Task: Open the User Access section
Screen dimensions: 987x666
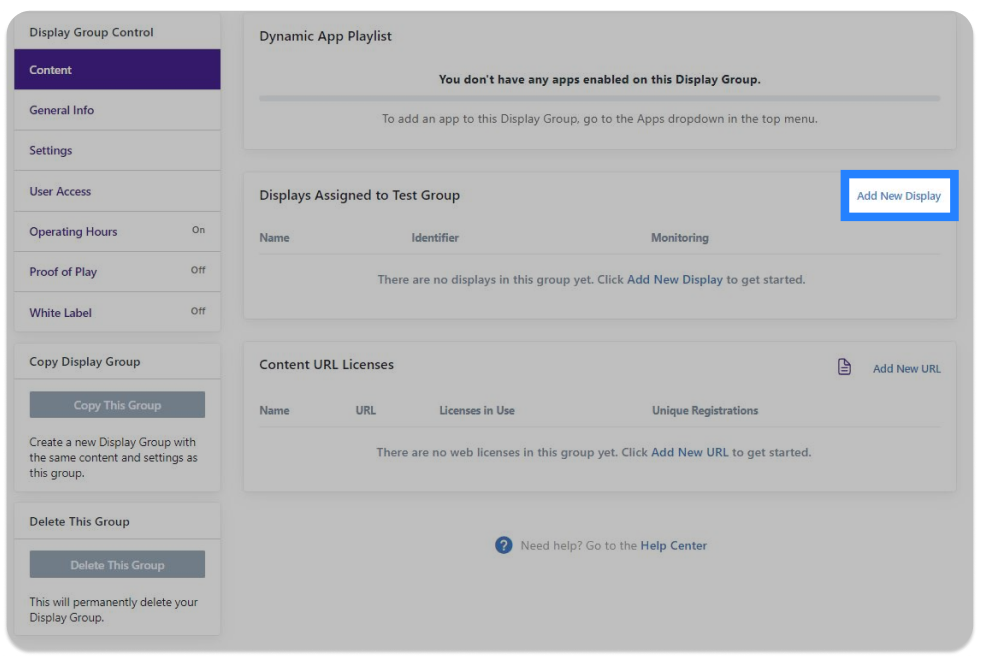Action: [x=117, y=191]
